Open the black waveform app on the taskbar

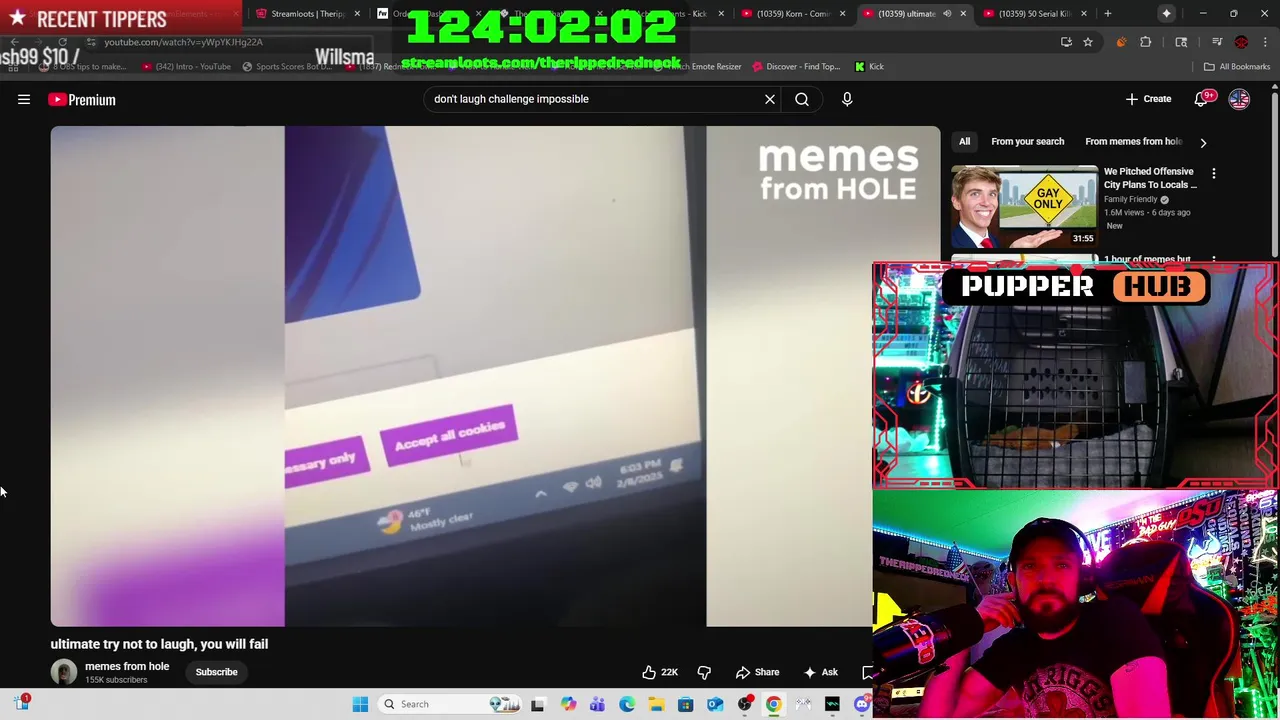[x=832, y=704]
